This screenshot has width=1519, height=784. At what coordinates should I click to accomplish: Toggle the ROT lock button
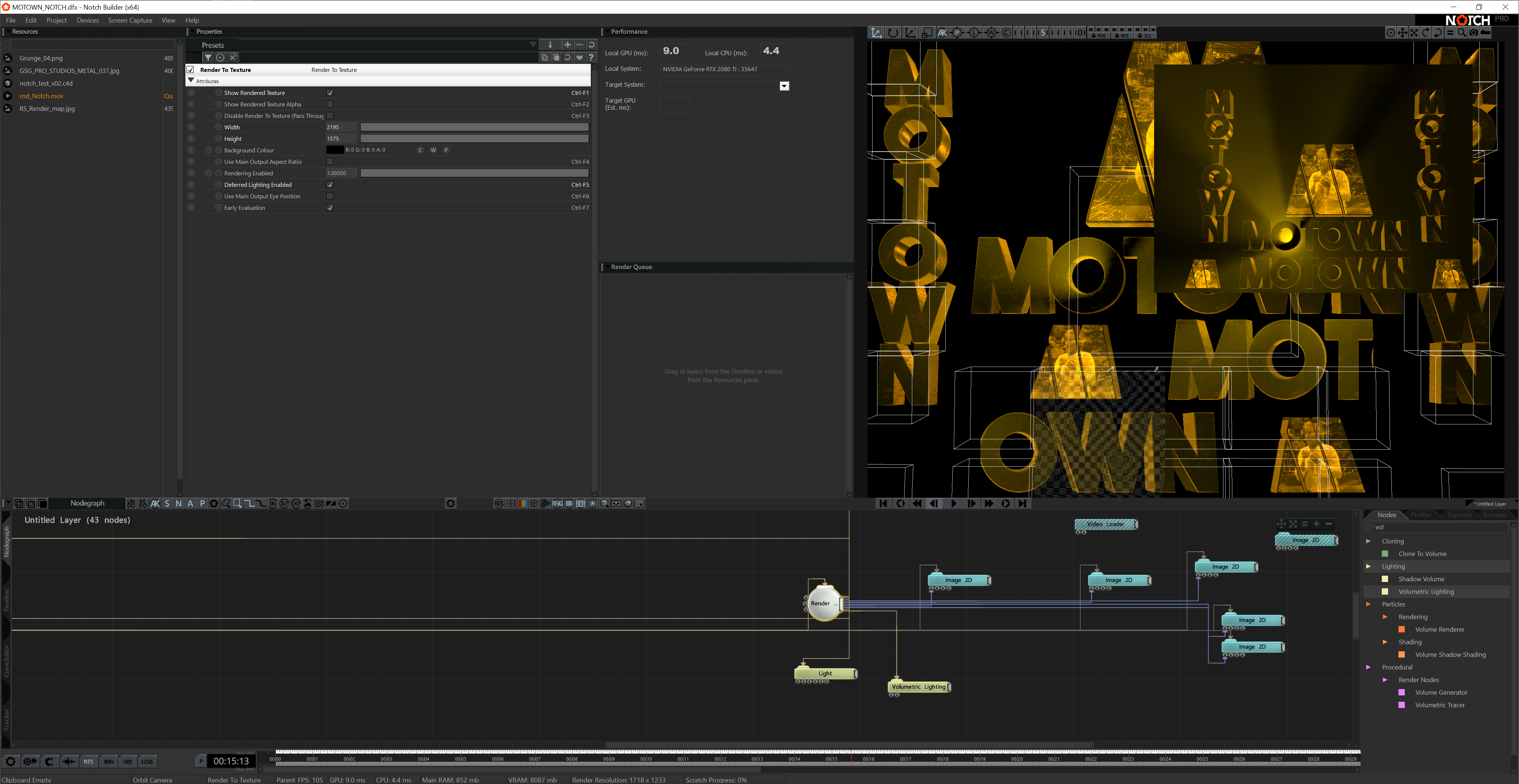point(1123,35)
